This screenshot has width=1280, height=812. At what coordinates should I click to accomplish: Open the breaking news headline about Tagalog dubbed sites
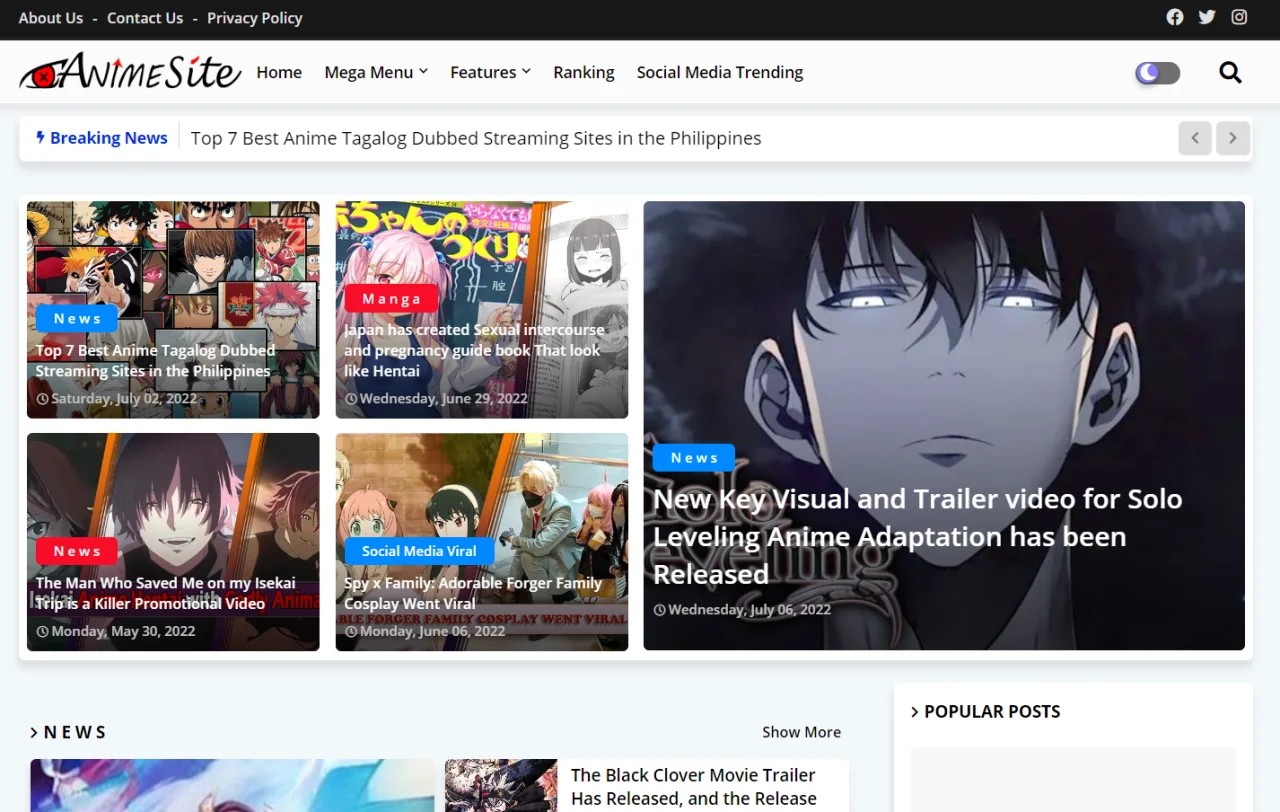pyautogui.click(x=476, y=138)
